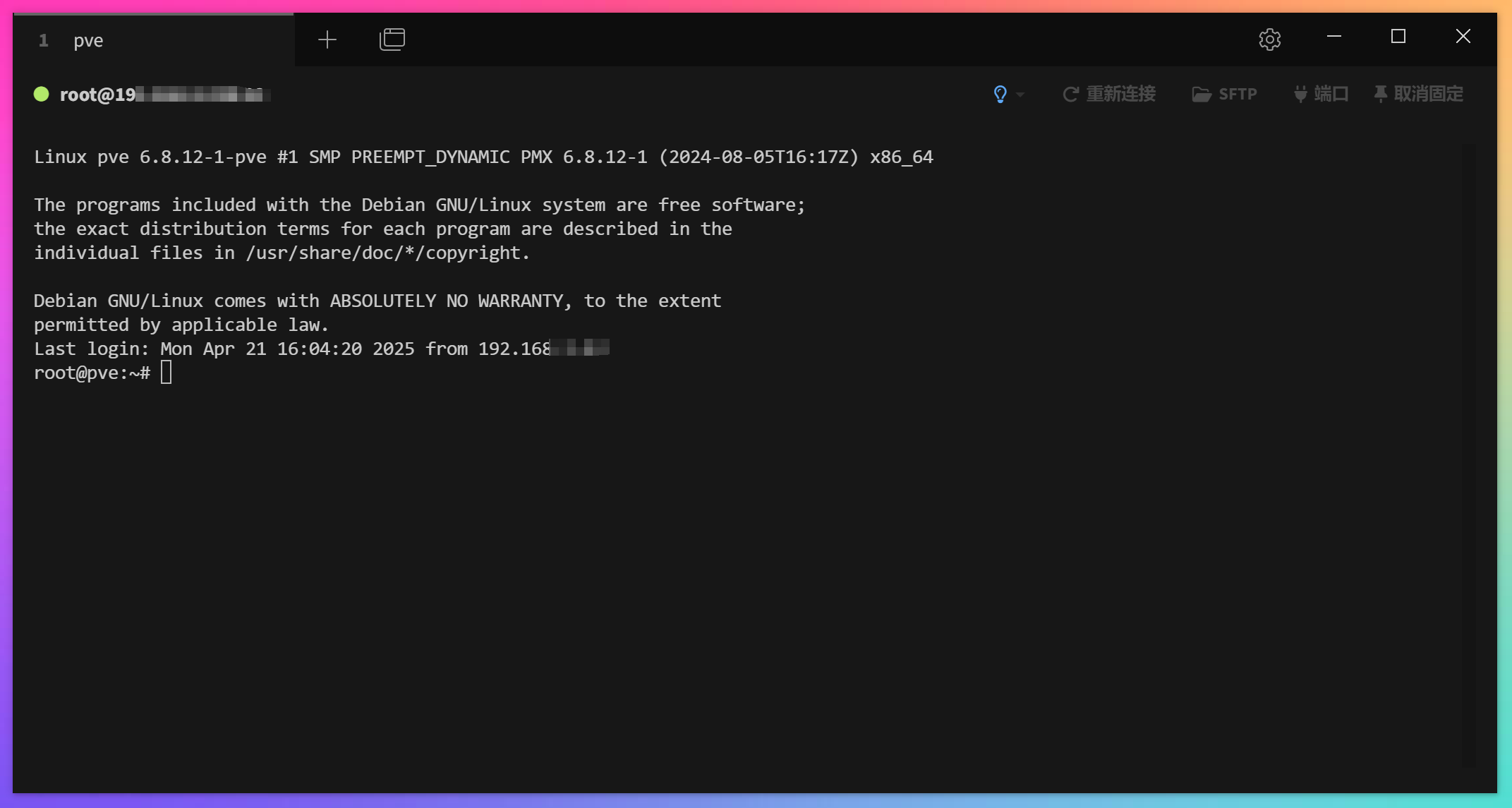1512x808 pixels.
Task: Expand the dropdown arrow beside the lightbulb
Action: pos(1020,95)
